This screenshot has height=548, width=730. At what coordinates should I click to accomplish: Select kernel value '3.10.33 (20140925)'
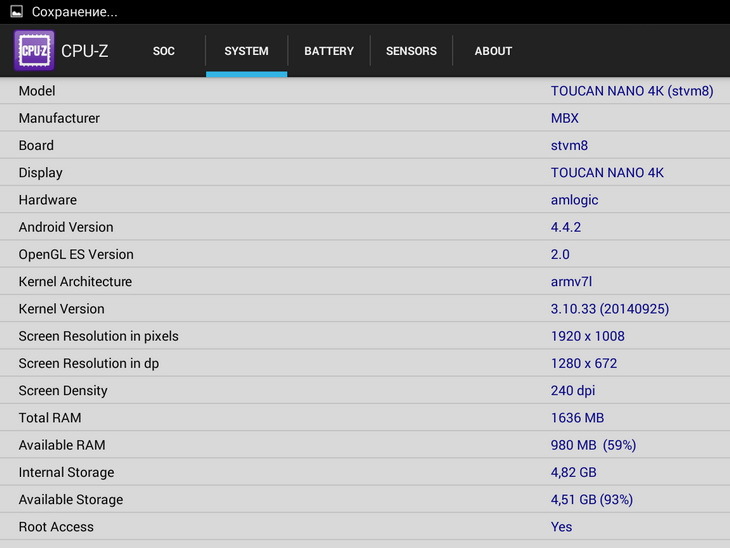(610, 309)
